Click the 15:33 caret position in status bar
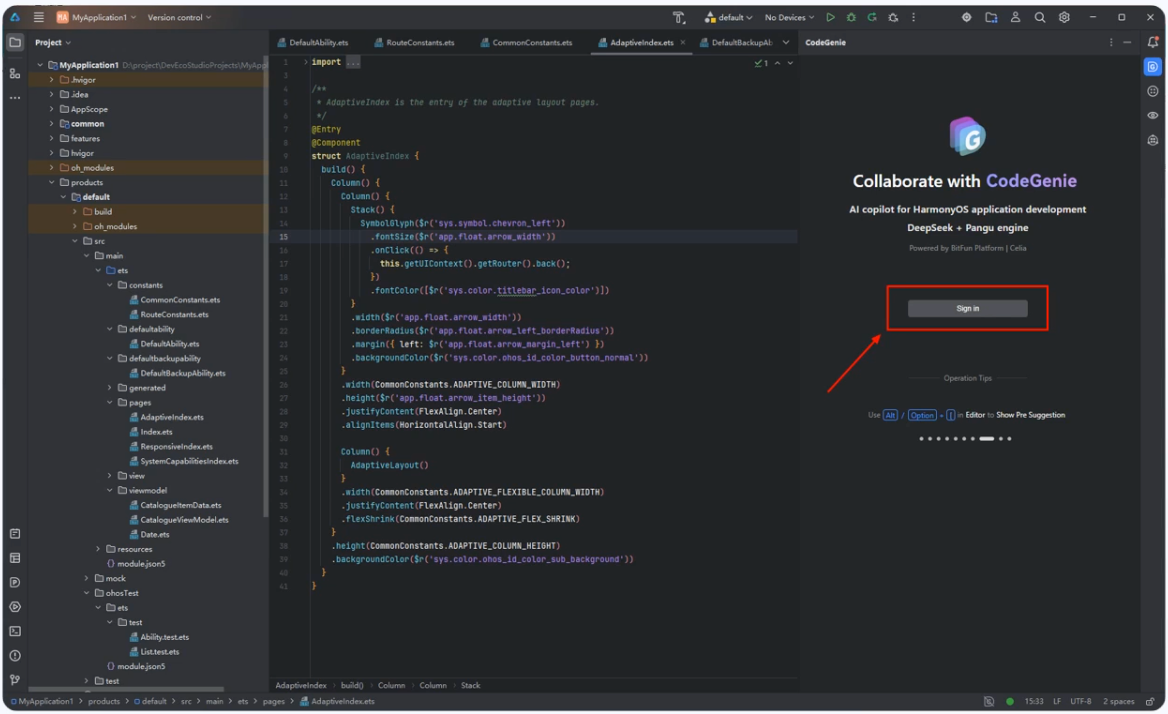 1034,701
